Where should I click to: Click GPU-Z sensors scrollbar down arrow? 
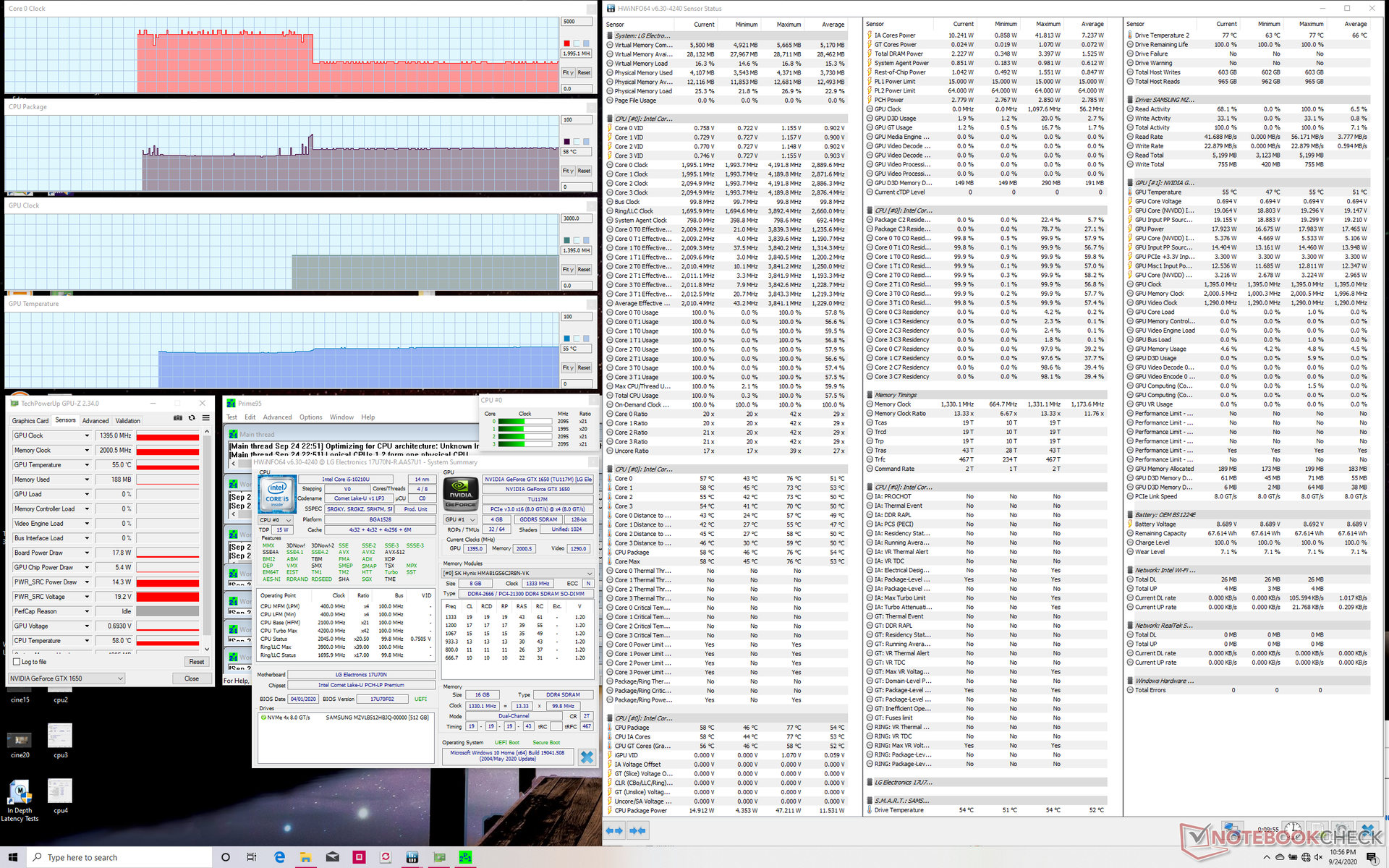[x=207, y=649]
